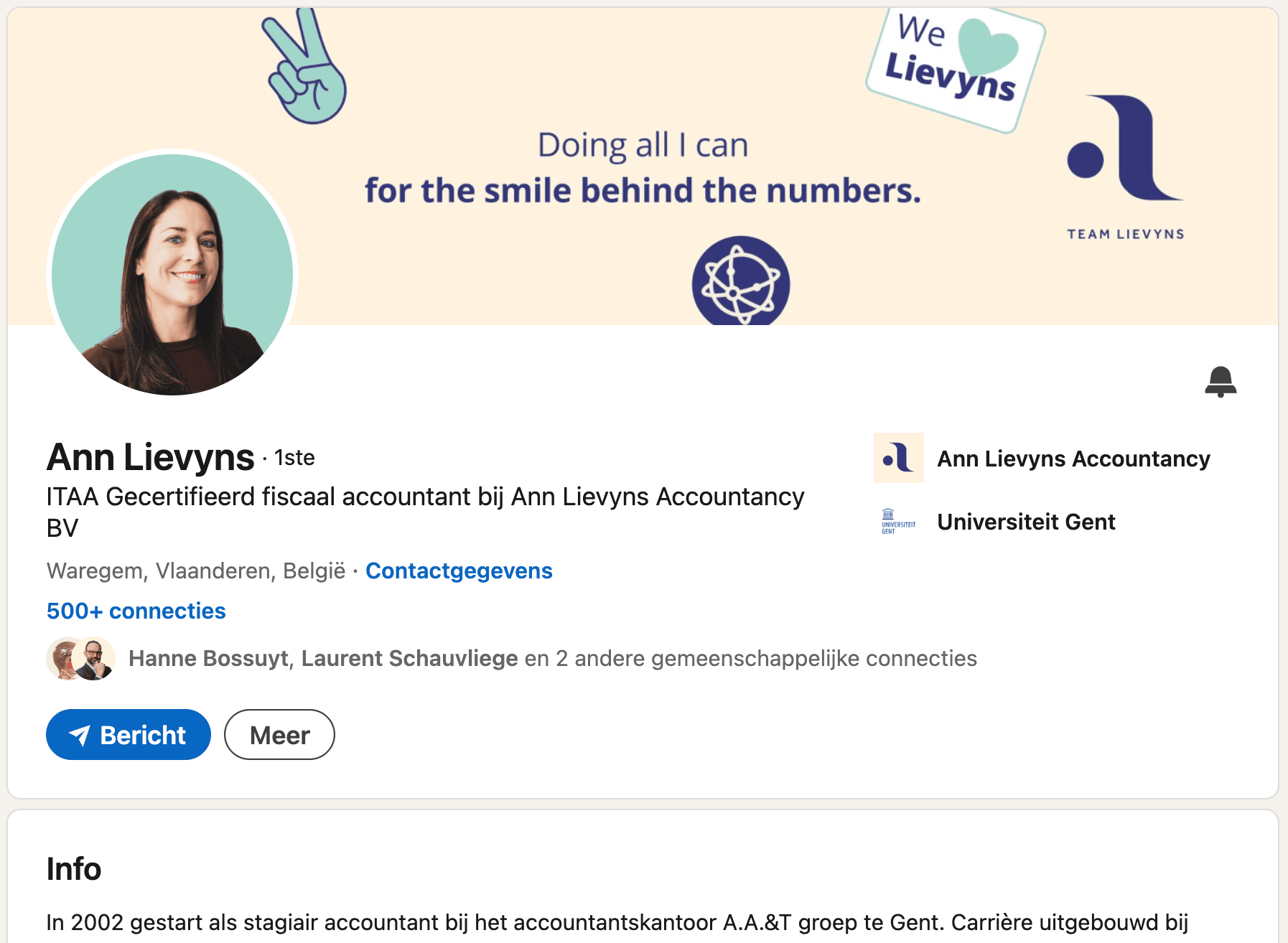Open the mutual connections text with Hanne Bossuyt
The width and height of the screenshot is (1288, 943).
click(552, 658)
